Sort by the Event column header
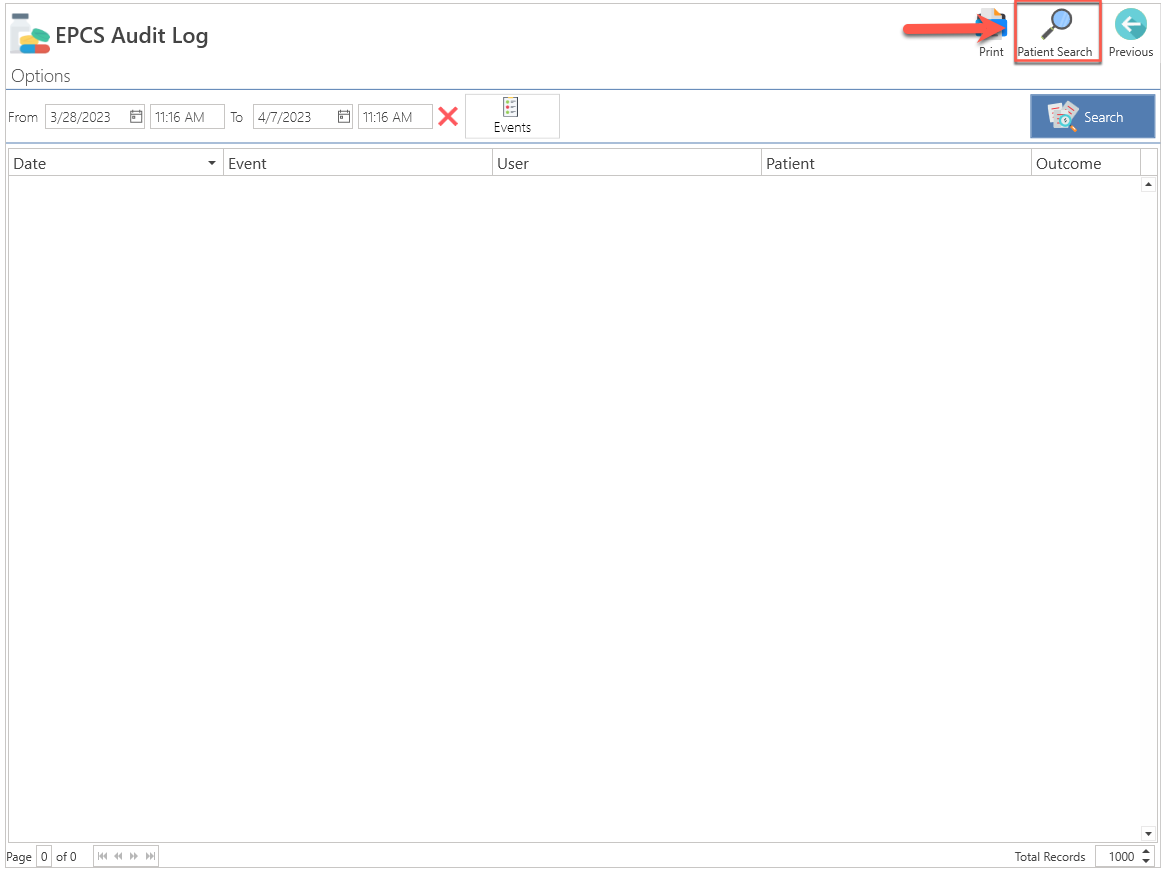Viewport: 1162px width, 872px height. point(358,163)
